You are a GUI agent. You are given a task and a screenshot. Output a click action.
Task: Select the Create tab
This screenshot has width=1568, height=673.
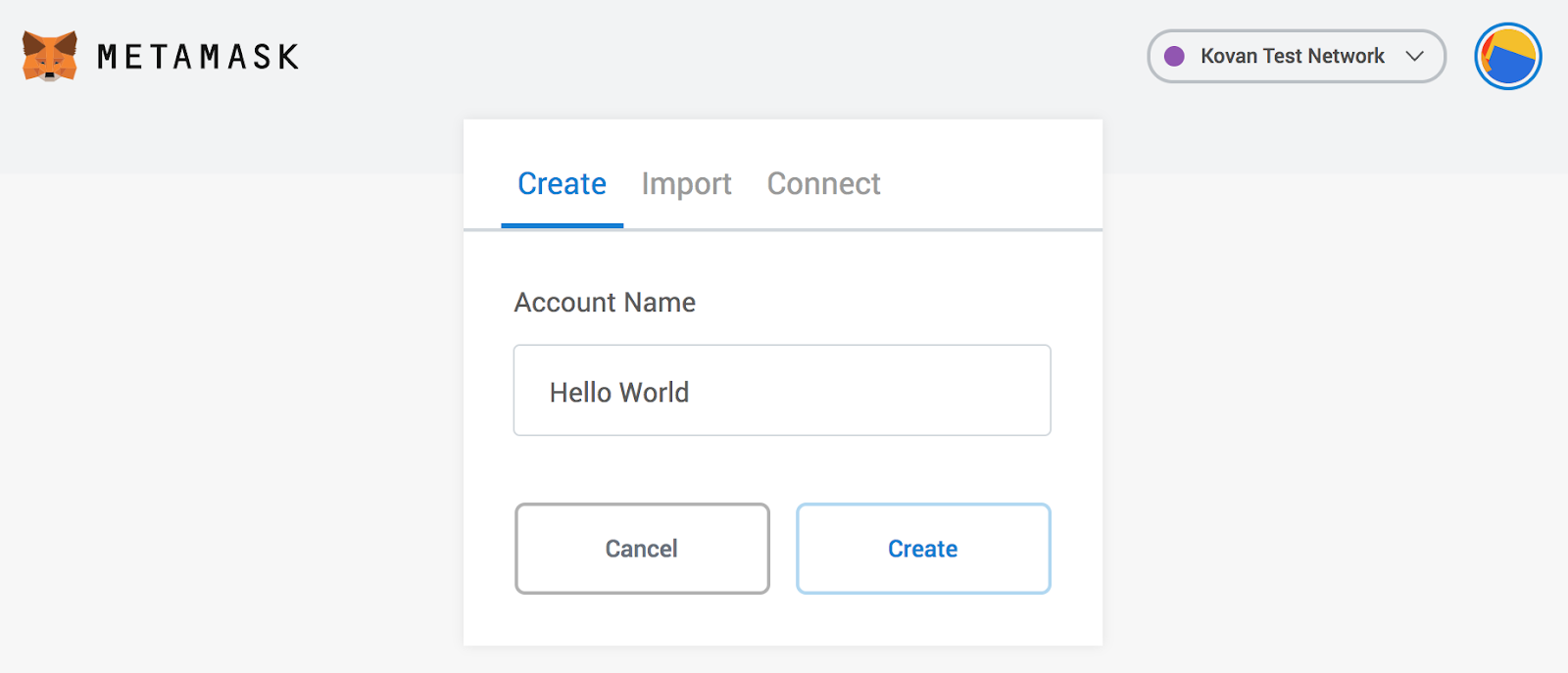pyautogui.click(x=562, y=184)
